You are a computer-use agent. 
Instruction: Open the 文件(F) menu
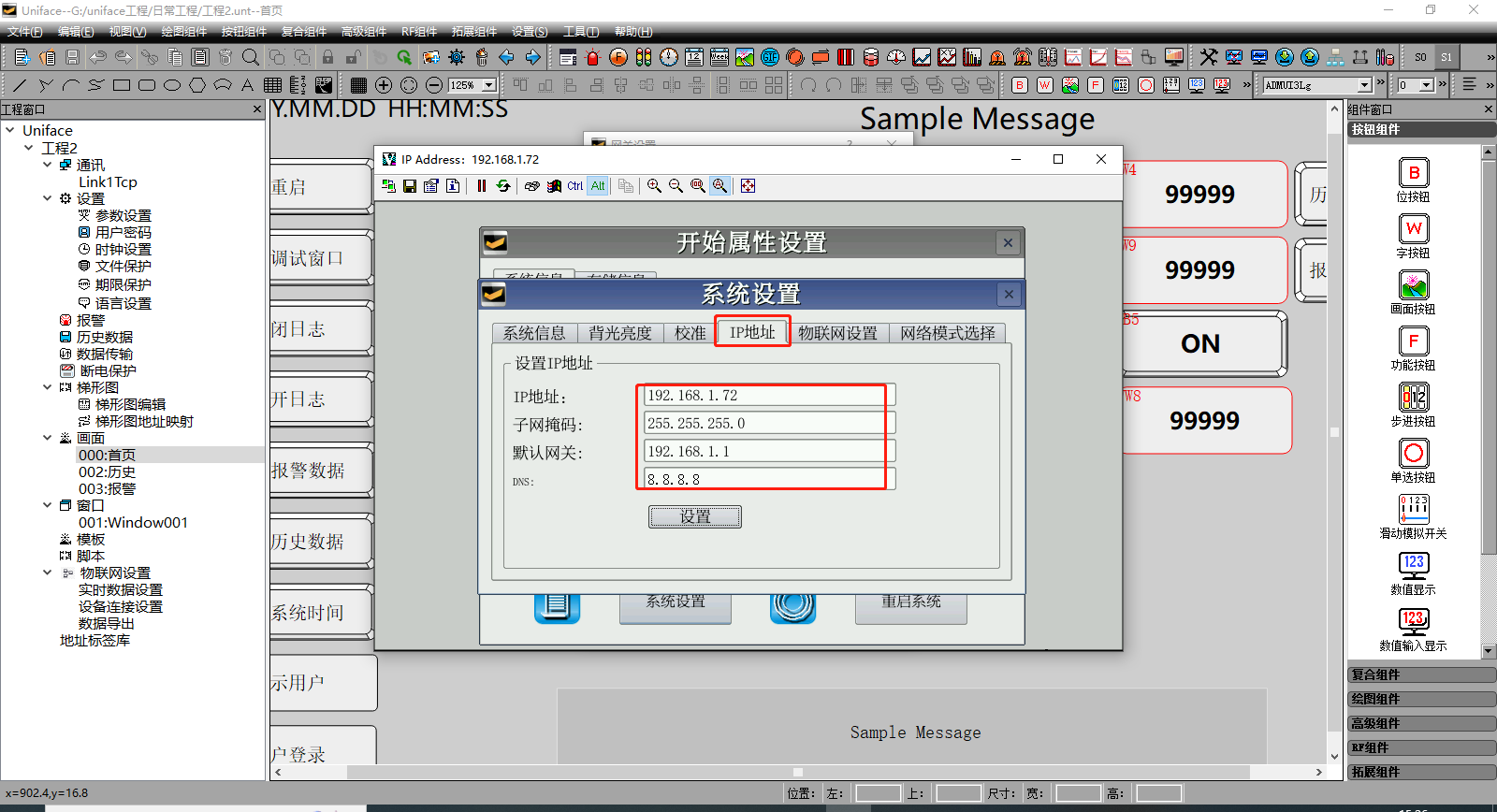[x=25, y=32]
